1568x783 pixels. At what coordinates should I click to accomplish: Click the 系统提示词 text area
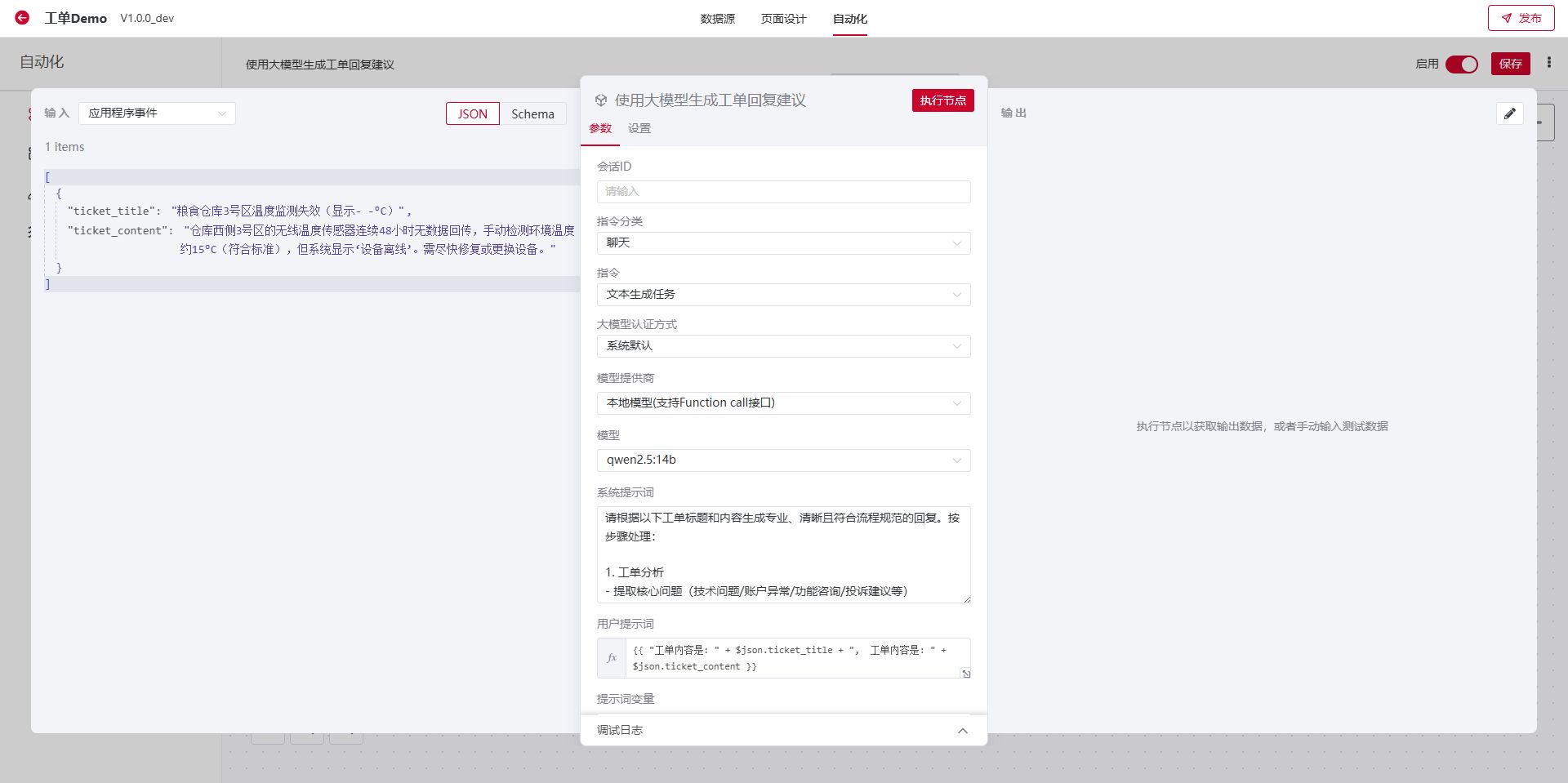click(782, 554)
